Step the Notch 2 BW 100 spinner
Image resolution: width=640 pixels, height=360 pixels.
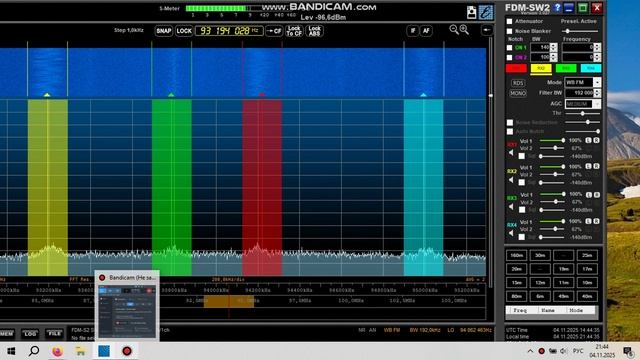click(x=553, y=58)
